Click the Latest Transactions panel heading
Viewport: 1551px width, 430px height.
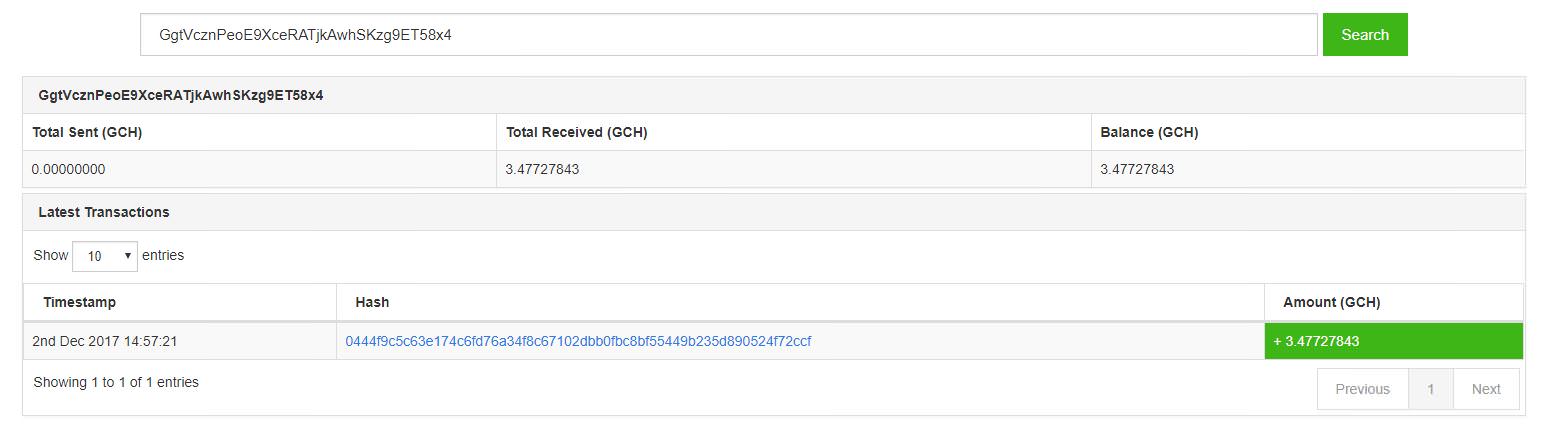104,212
